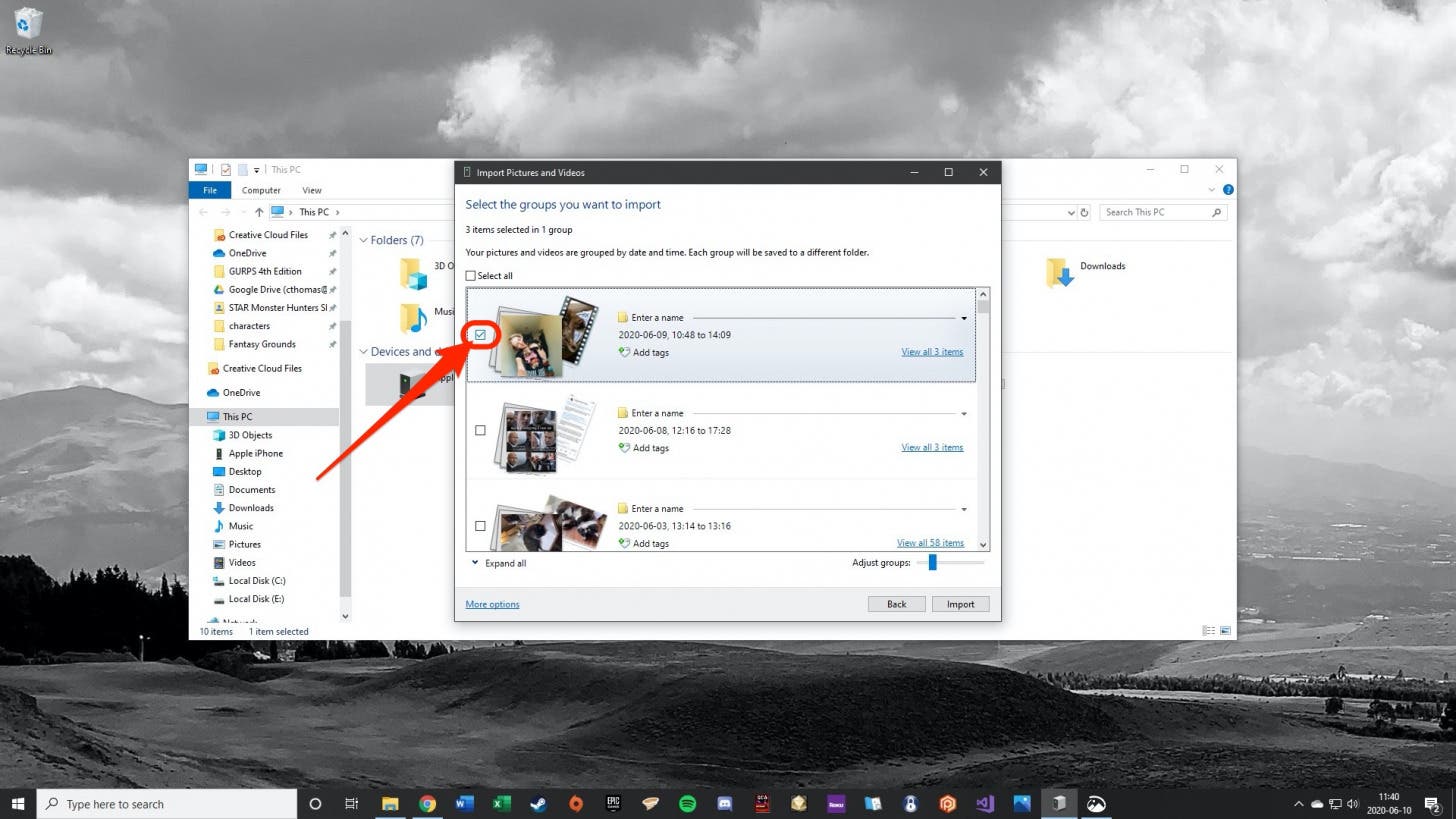Screen dimensions: 1456x819
Task: Open the Downloads folder icon in Folders
Action: pyautogui.click(x=1059, y=272)
